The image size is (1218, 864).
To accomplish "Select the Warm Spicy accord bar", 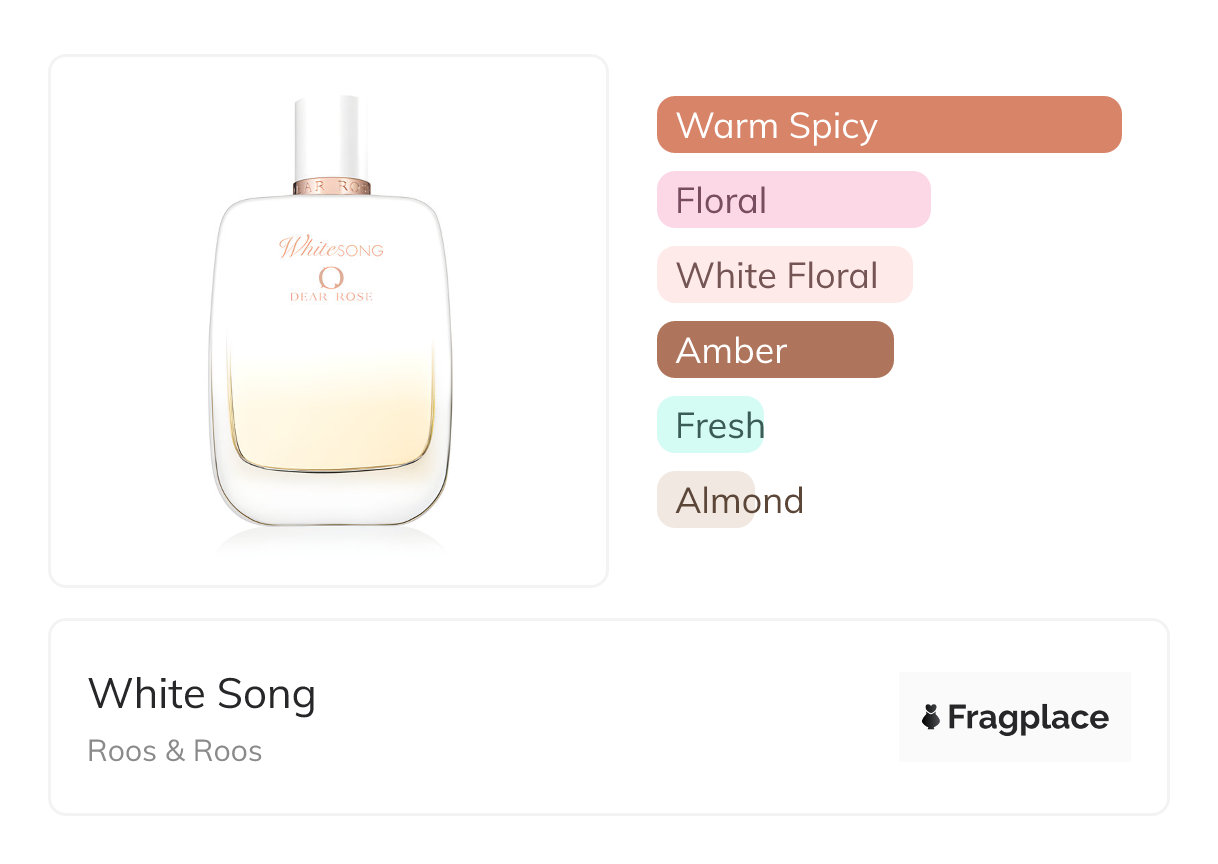I will pyautogui.click(x=888, y=125).
